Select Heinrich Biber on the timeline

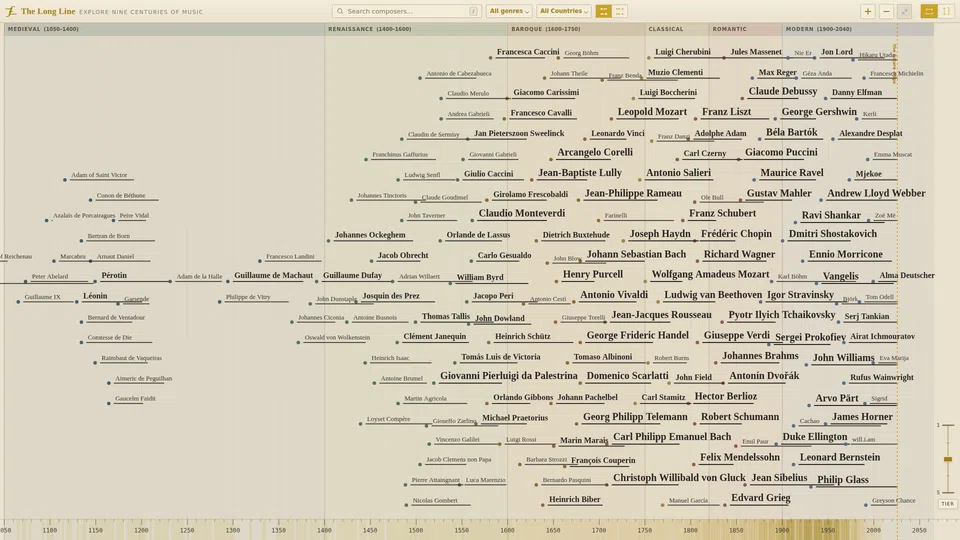pos(574,500)
